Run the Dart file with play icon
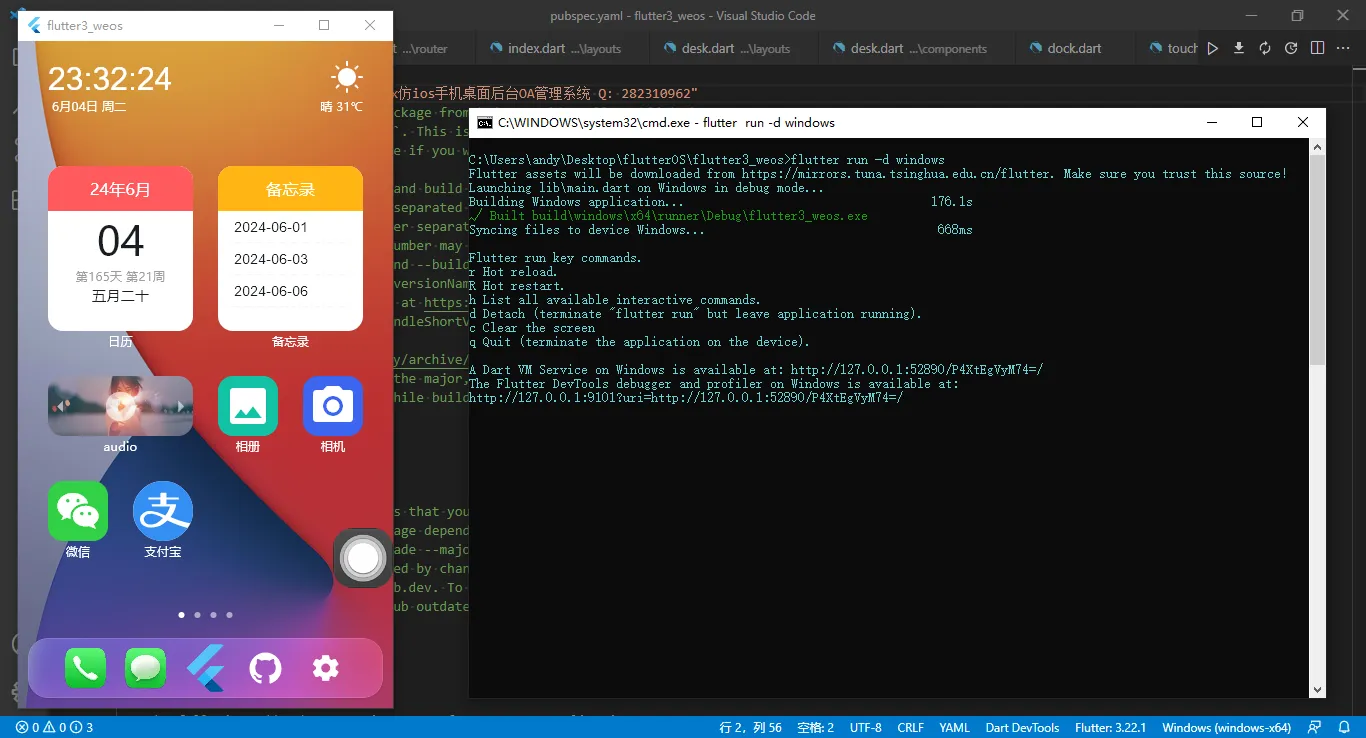This screenshot has height=738, width=1366. pyautogui.click(x=1213, y=48)
